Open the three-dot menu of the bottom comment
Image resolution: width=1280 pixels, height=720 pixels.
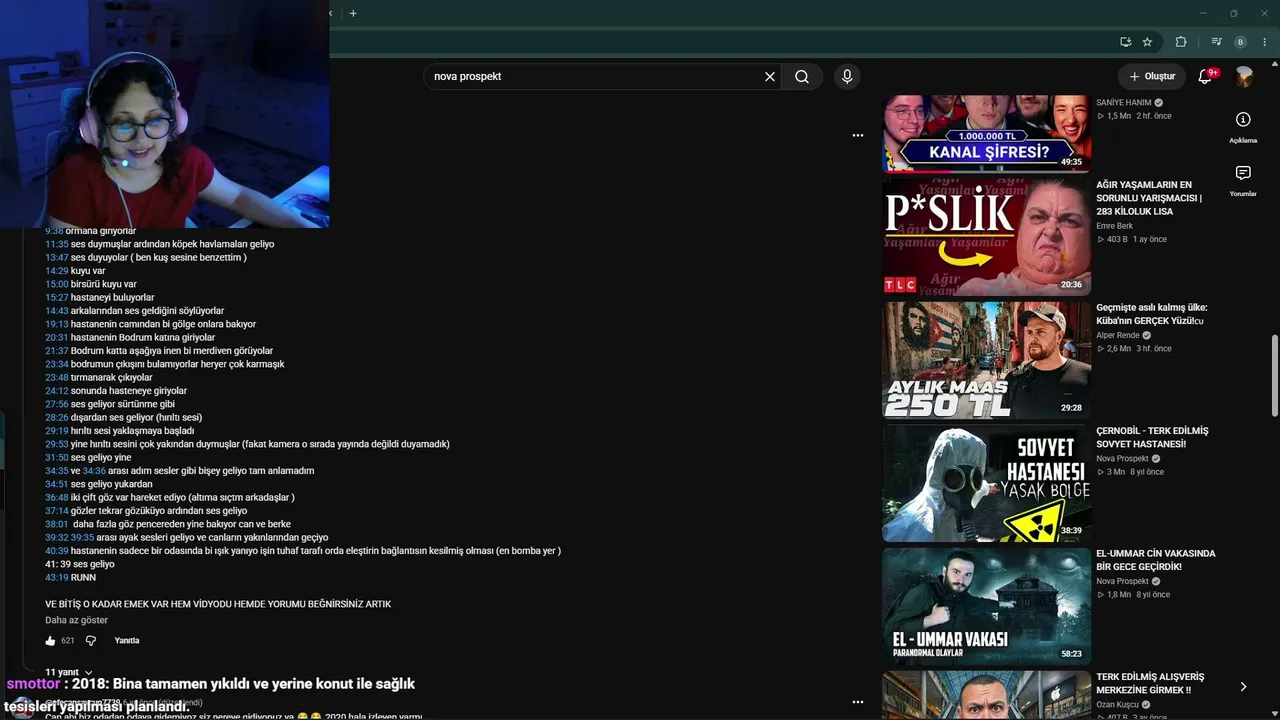pyautogui.click(x=858, y=702)
